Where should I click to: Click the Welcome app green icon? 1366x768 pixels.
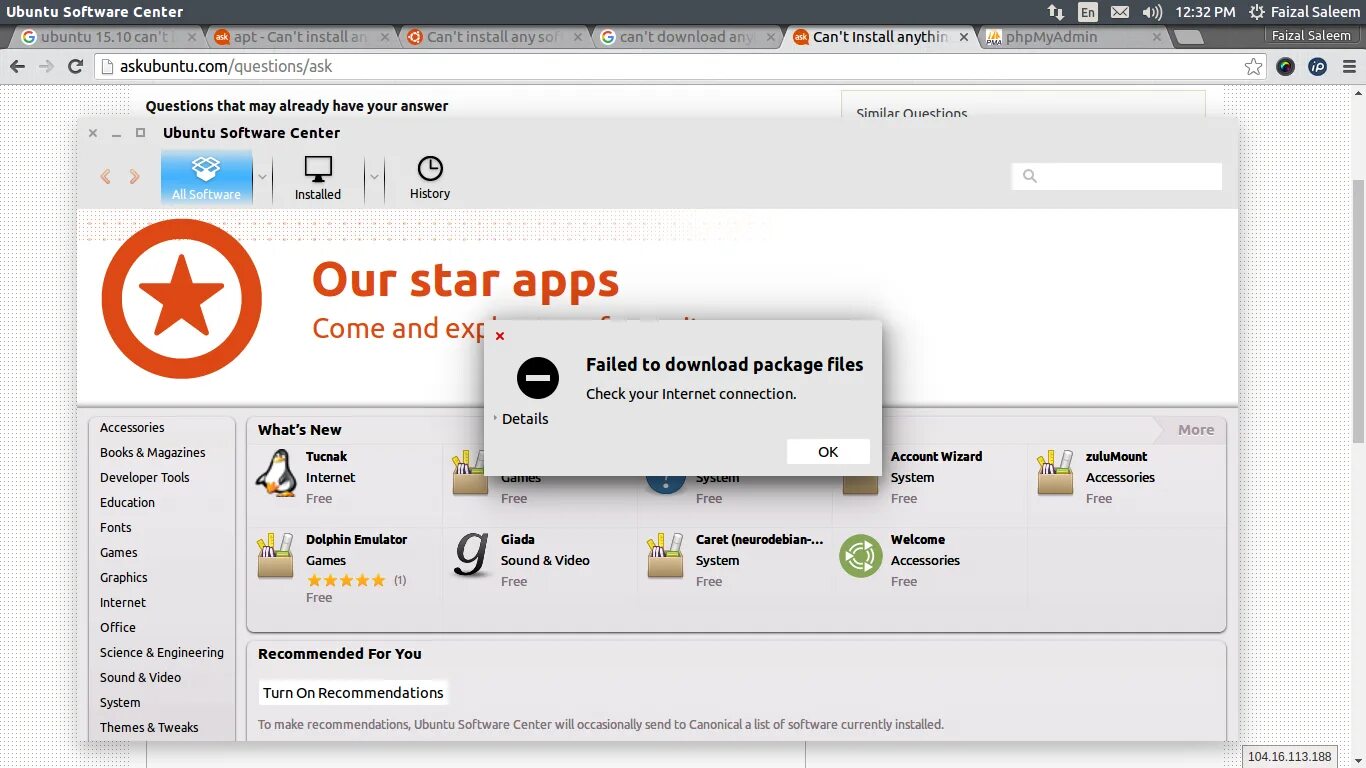[860, 556]
